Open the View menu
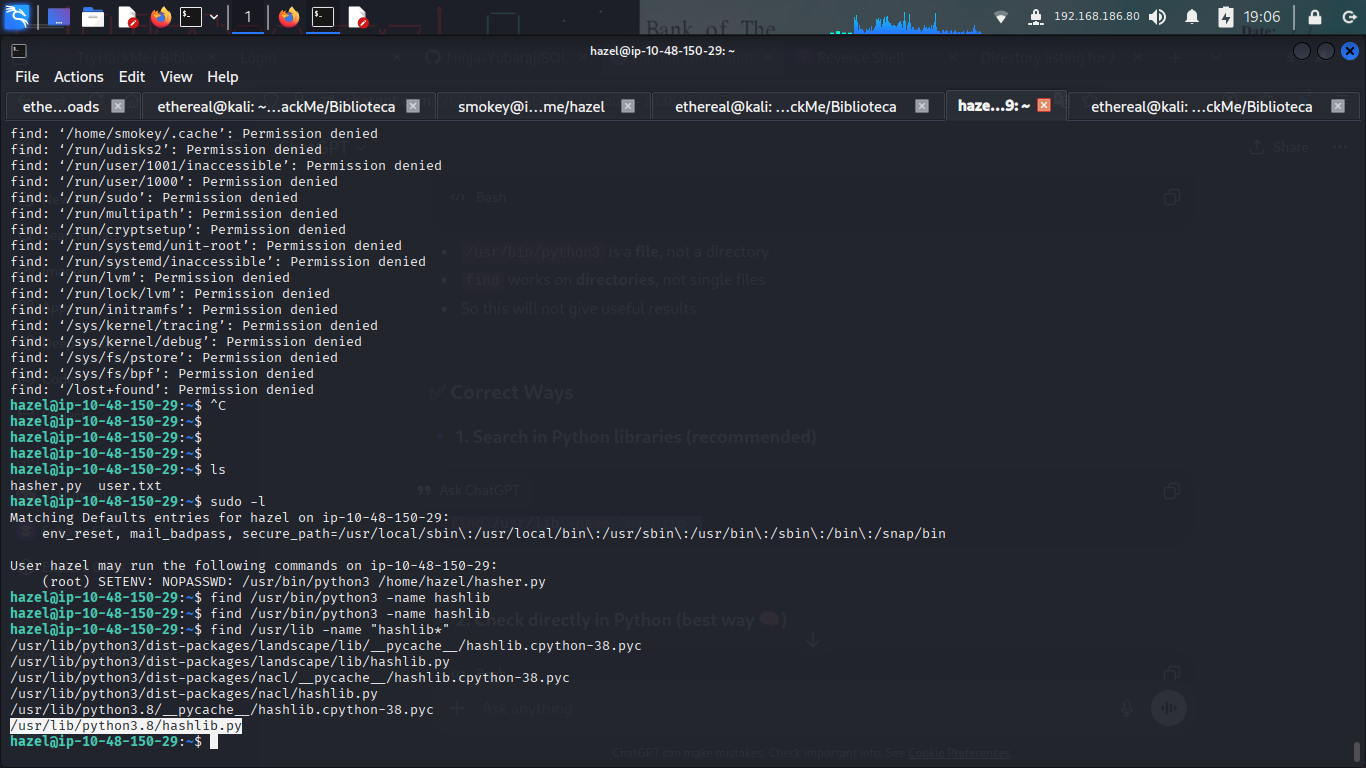 175,77
